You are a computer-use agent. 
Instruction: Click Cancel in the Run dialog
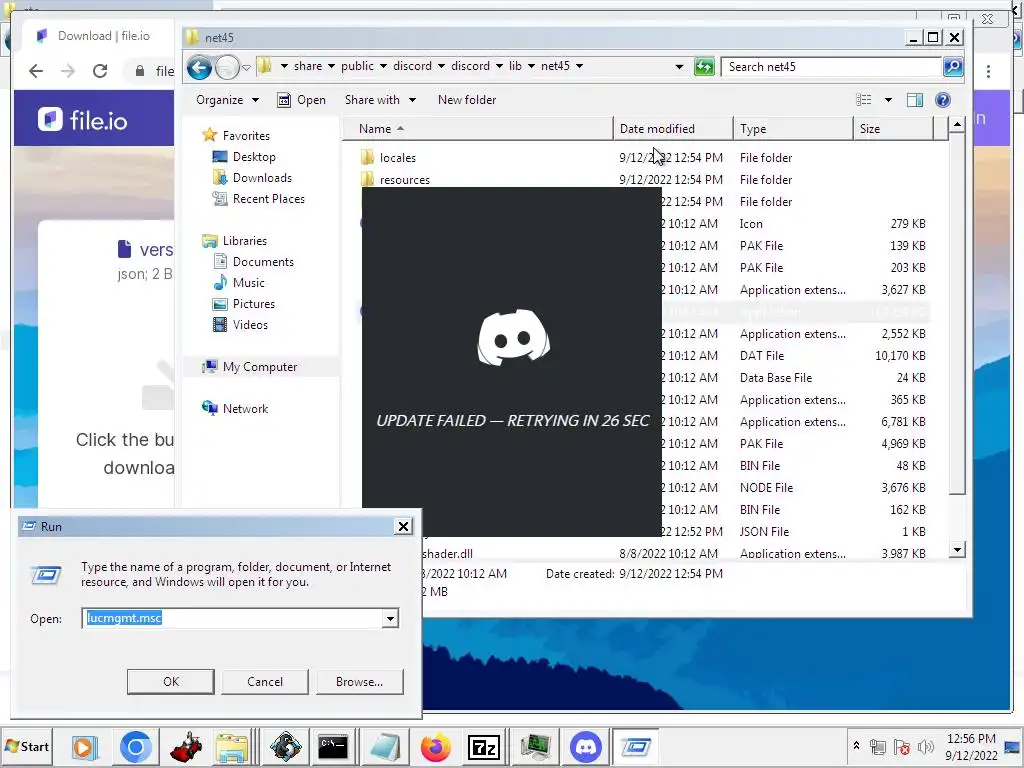tap(264, 681)
